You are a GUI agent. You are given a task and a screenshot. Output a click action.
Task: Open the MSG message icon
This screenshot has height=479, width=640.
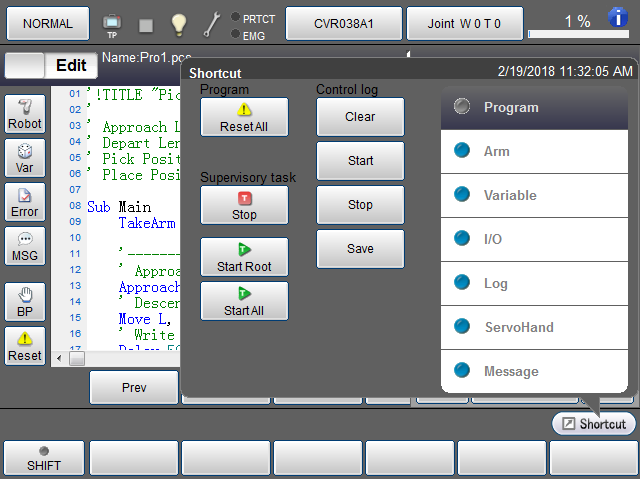click(x=25, y=247)
